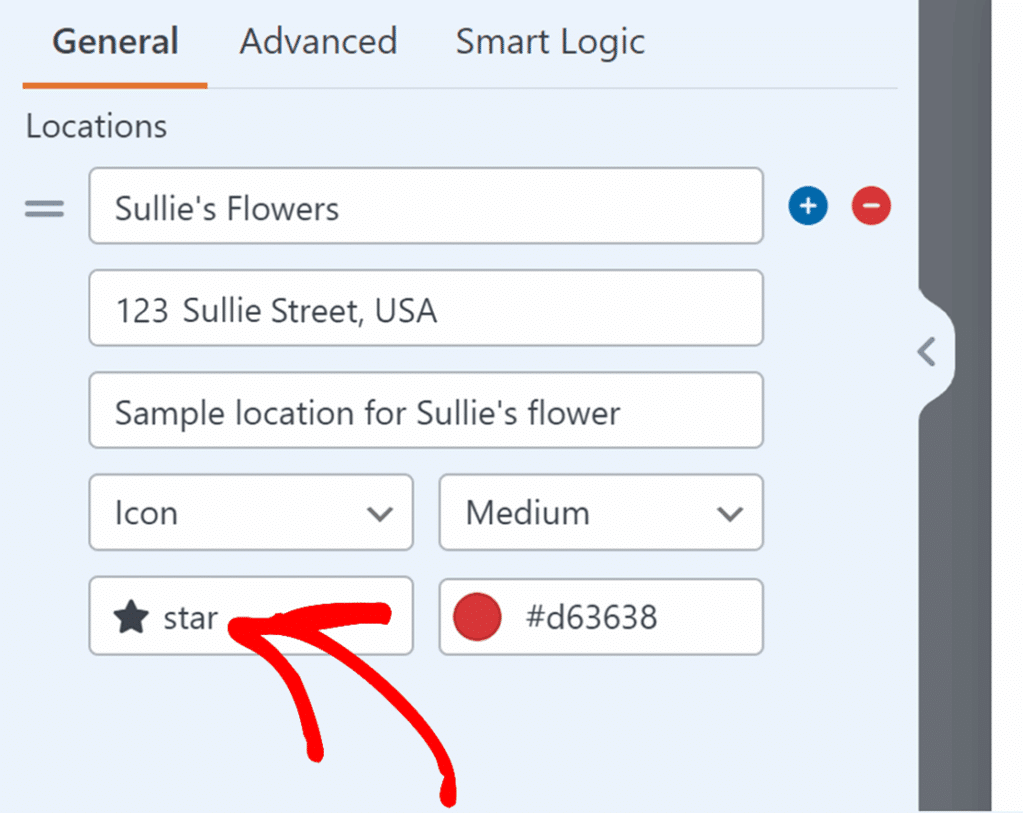
Task: Click the sample location description field
Action: pos(426,410)
